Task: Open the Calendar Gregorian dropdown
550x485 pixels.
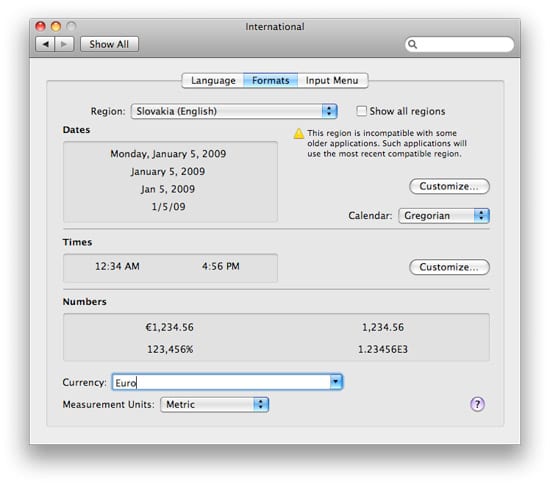Action: click(x=444, y=215)
